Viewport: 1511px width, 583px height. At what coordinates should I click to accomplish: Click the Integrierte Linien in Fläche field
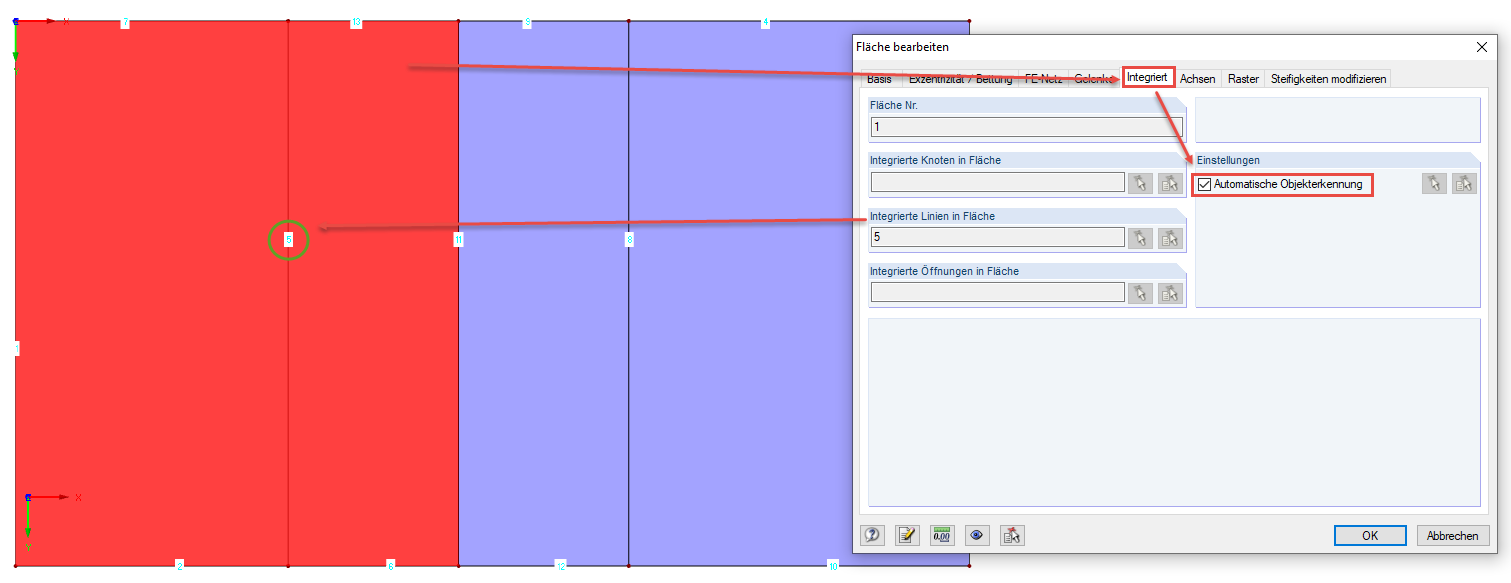997,237
